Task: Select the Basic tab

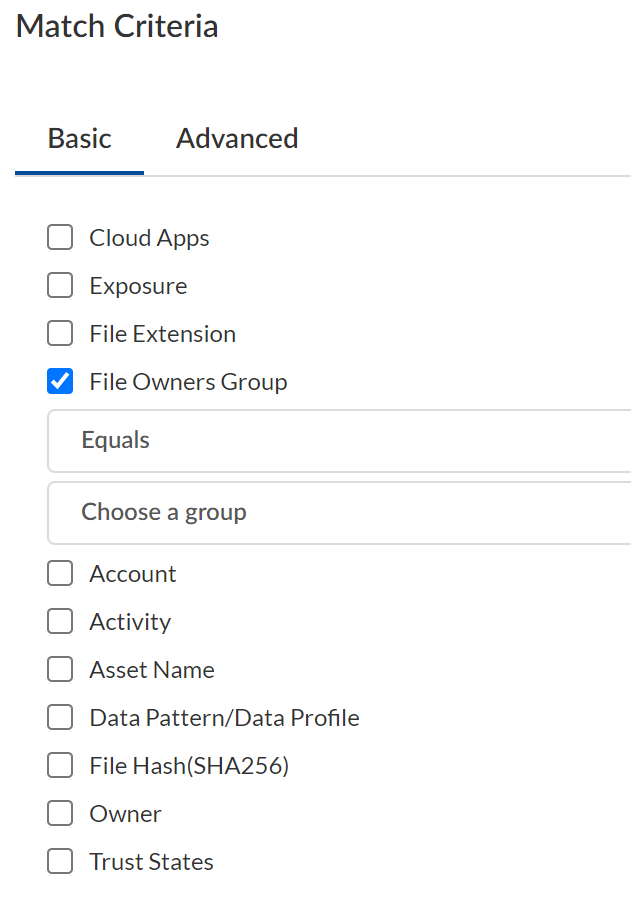Action: (x=80, y=138)
